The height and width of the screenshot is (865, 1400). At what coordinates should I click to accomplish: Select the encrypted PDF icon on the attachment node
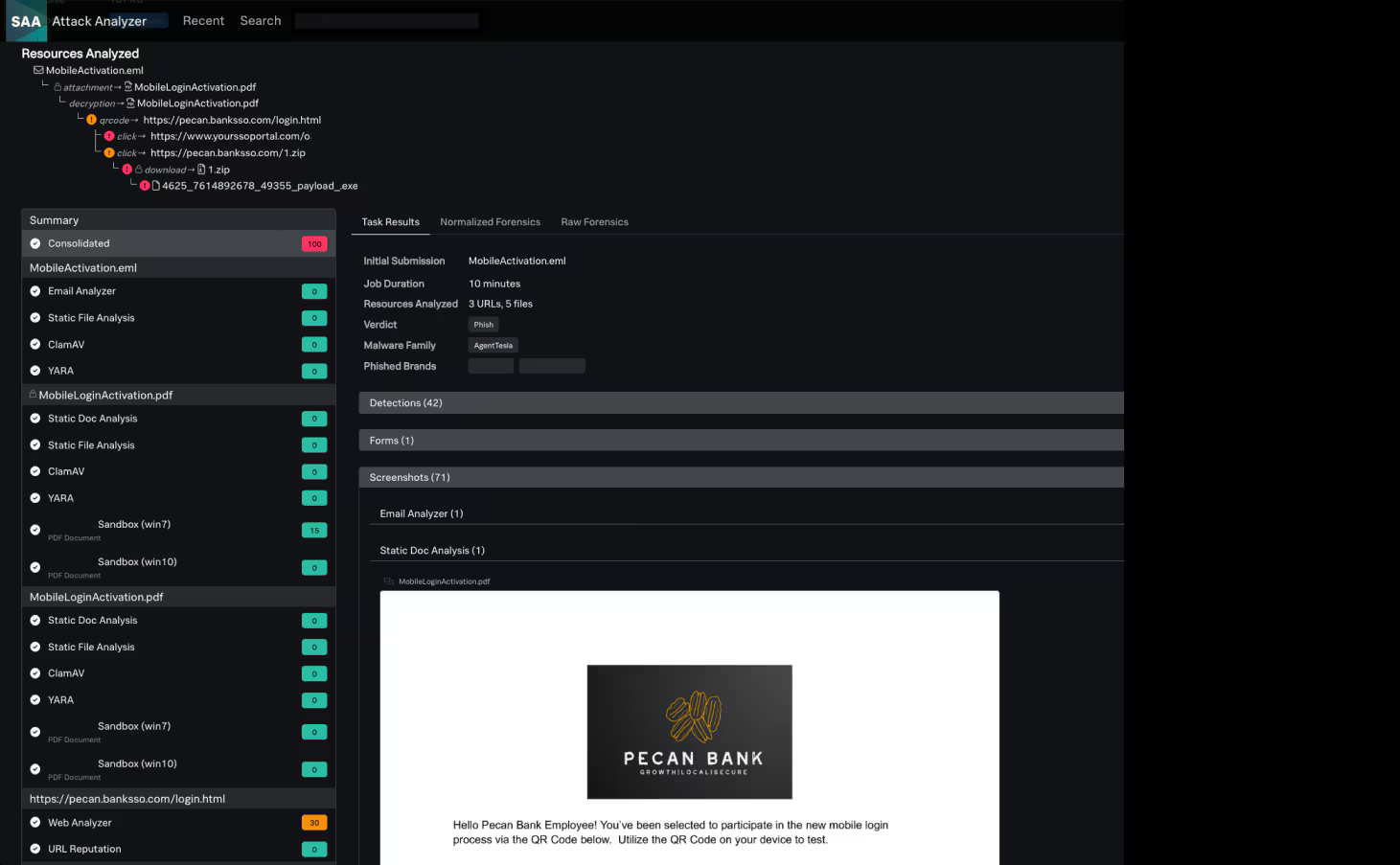point(127,87)
